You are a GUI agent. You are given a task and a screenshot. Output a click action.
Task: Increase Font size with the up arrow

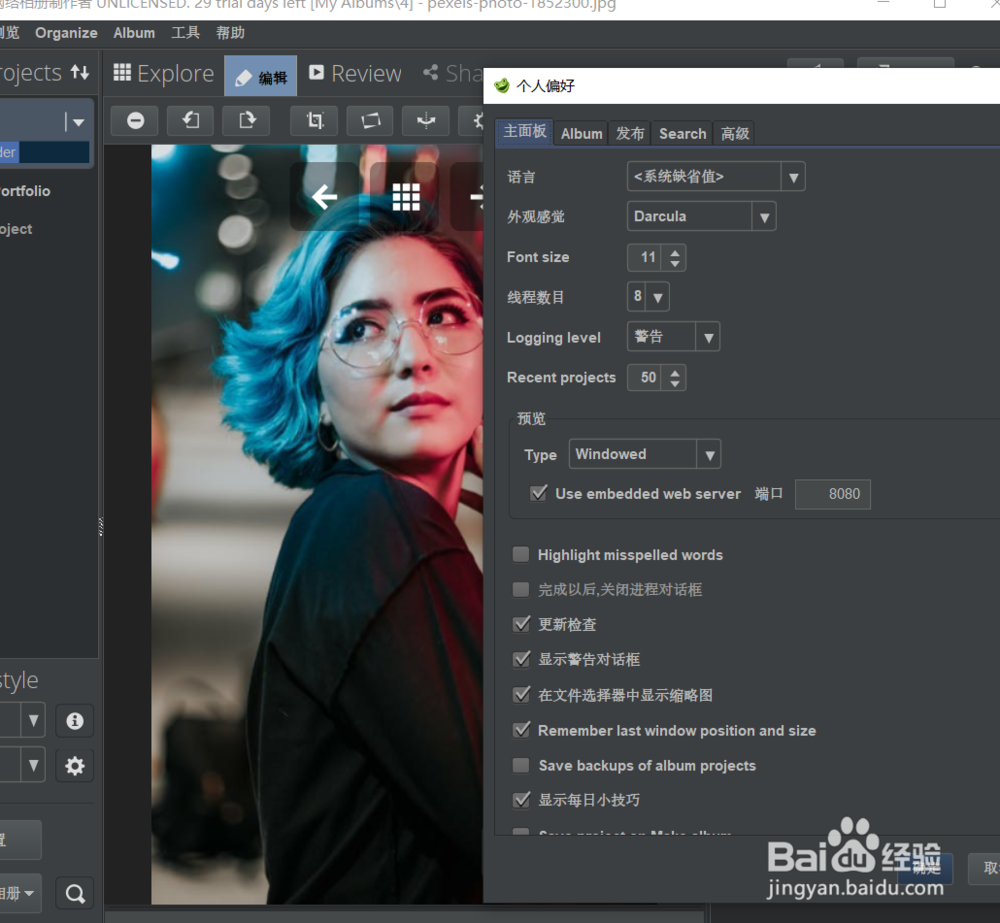(x=675, y=252)
